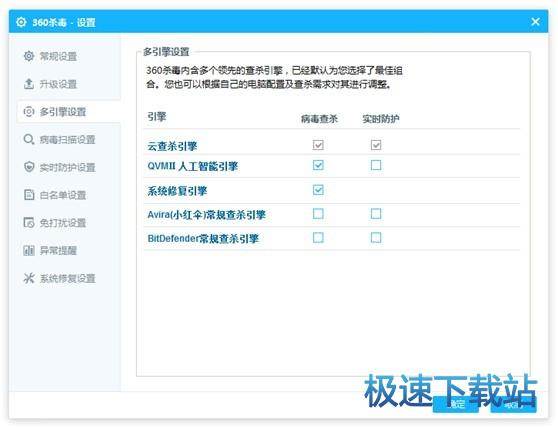
Task: Open the 异常提醒 tab
Action: [x=69, y=250]
